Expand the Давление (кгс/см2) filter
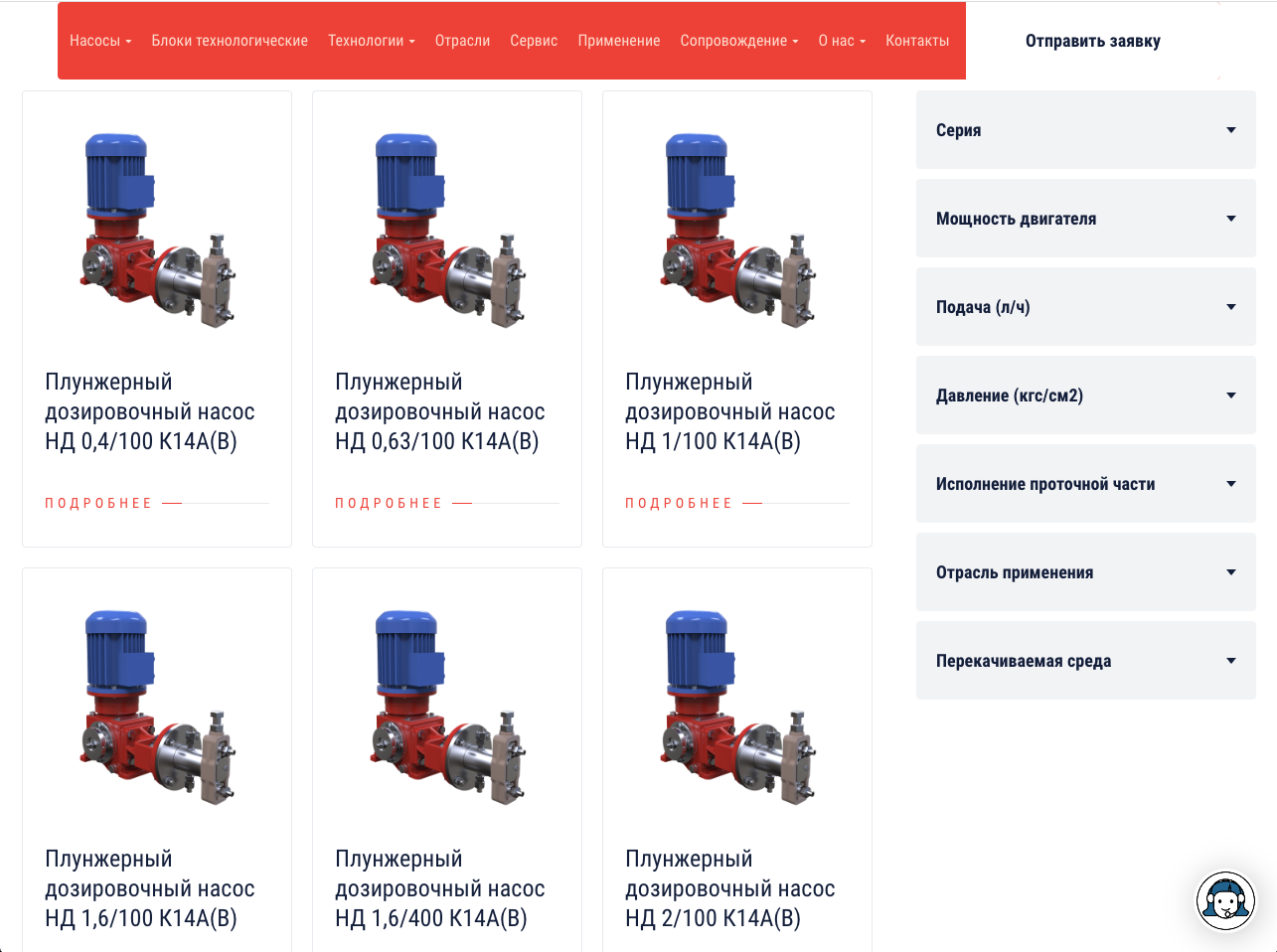This screenshot has height=952, width=1277. click(x=1086, y=396)
